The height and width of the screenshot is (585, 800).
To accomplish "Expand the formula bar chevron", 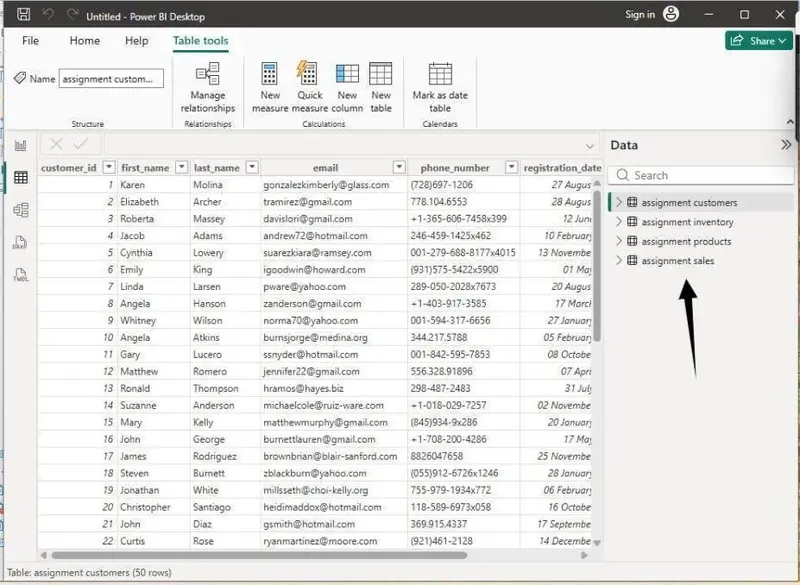I will pyautogui.click(x=590, y=146).
